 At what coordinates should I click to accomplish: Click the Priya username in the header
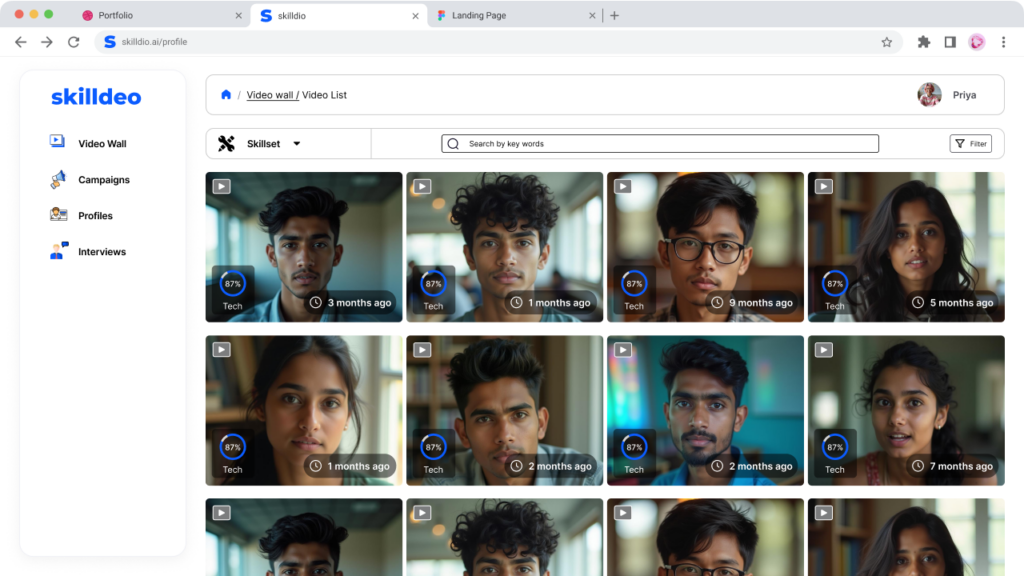(964, 95)
